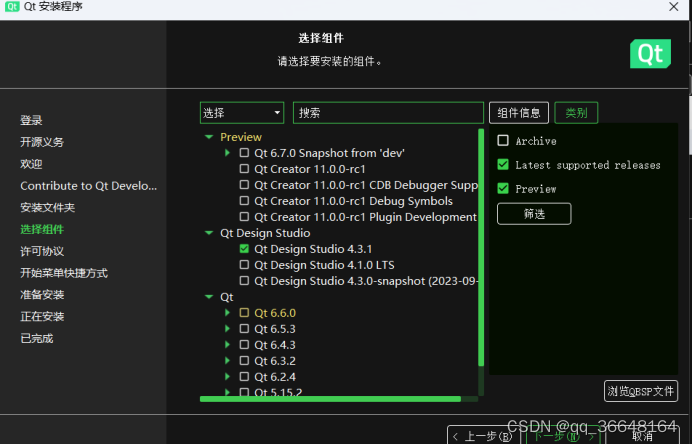693x445 pixels.
Task: Go to the 正在安装 step
Action: click(42, 316)
